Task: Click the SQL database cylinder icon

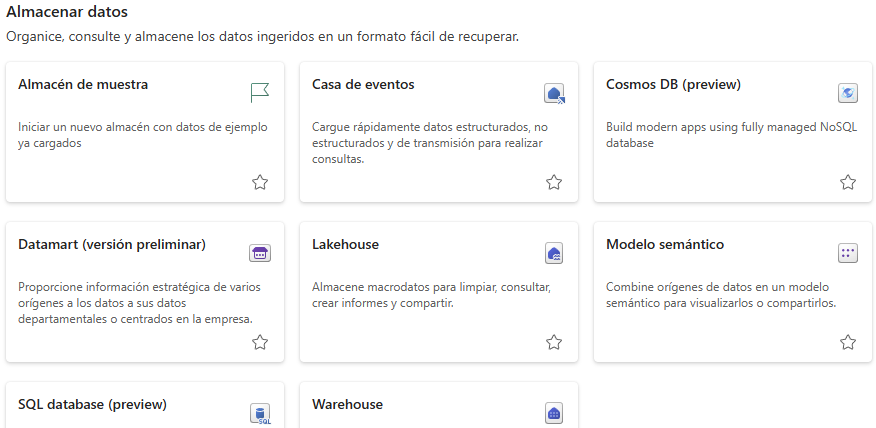Action: (x=260, y=414)
